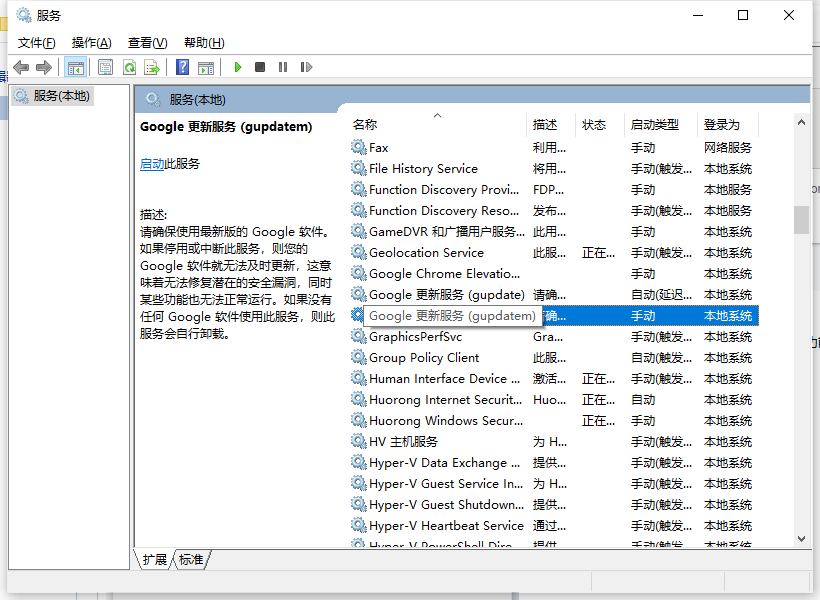820x600 pixels.
Task: Stop the service with the square icon
Action: tap(260, 67)
